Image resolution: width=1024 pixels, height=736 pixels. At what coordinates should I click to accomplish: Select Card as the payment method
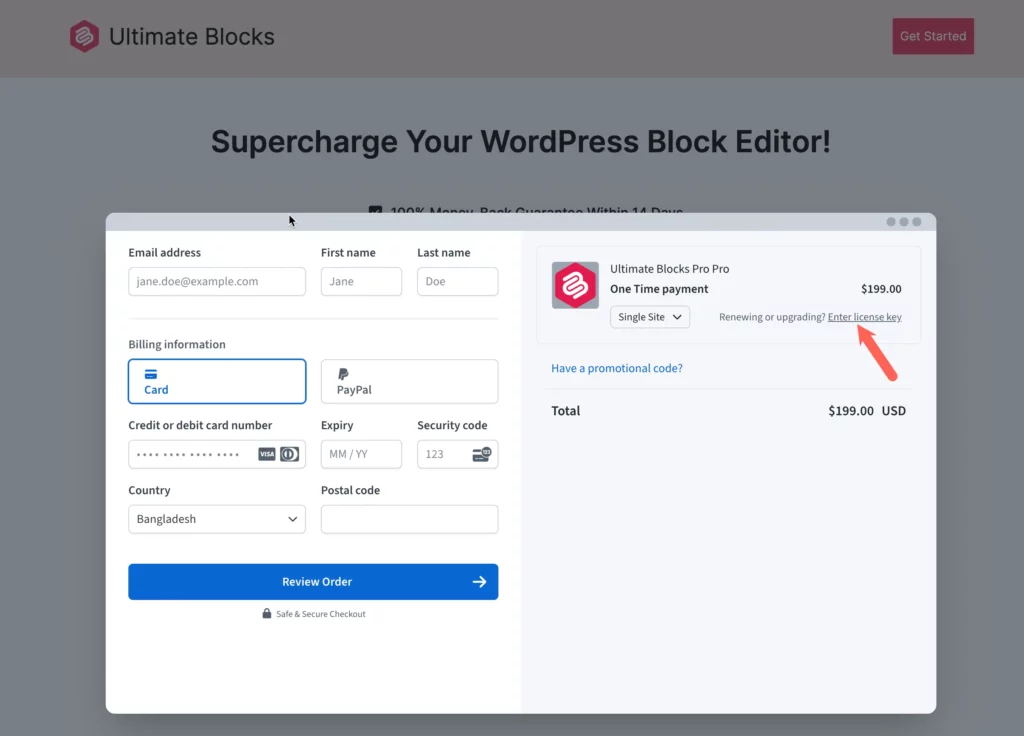(x=217, y=381)
